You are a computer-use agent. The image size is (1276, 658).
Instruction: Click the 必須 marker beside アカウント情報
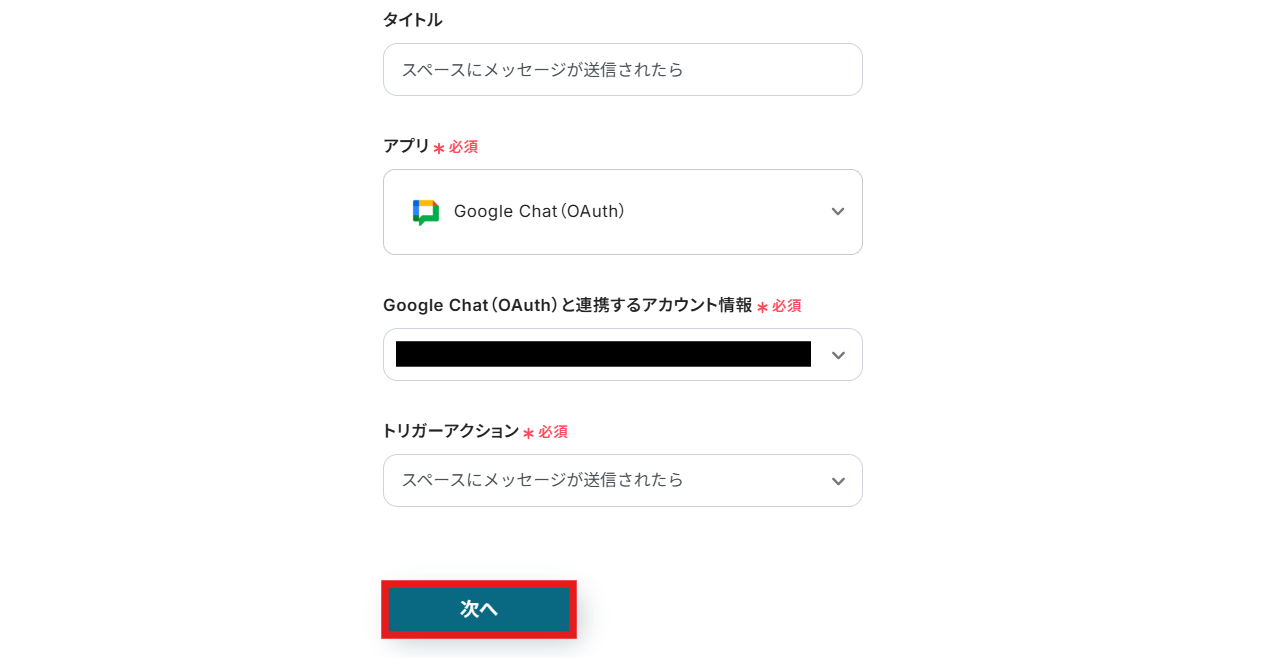tap(786, 306)
